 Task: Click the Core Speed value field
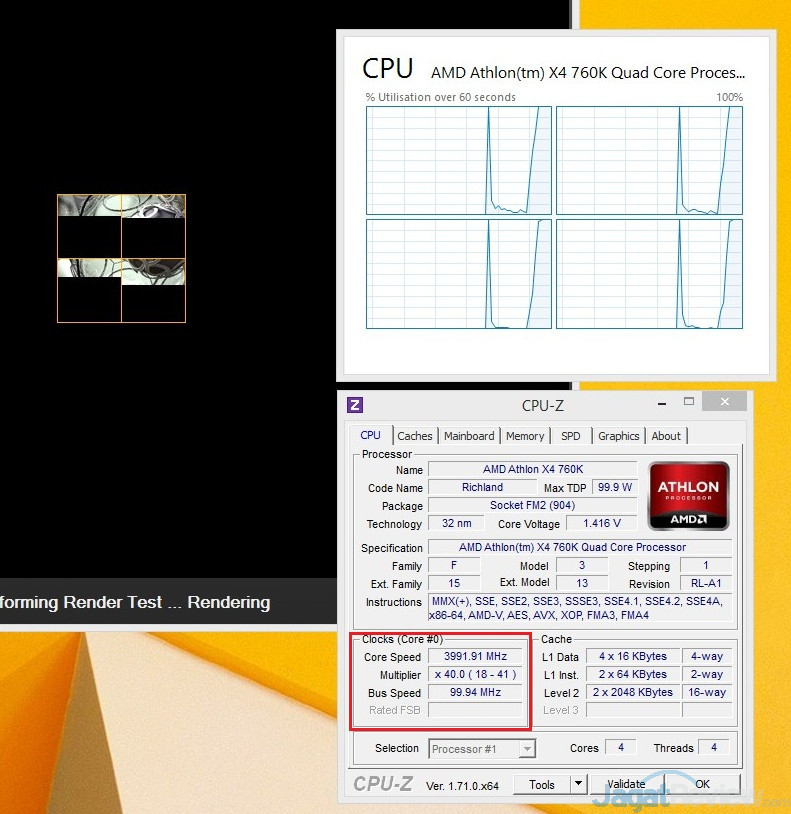click(x=476, y=657)
